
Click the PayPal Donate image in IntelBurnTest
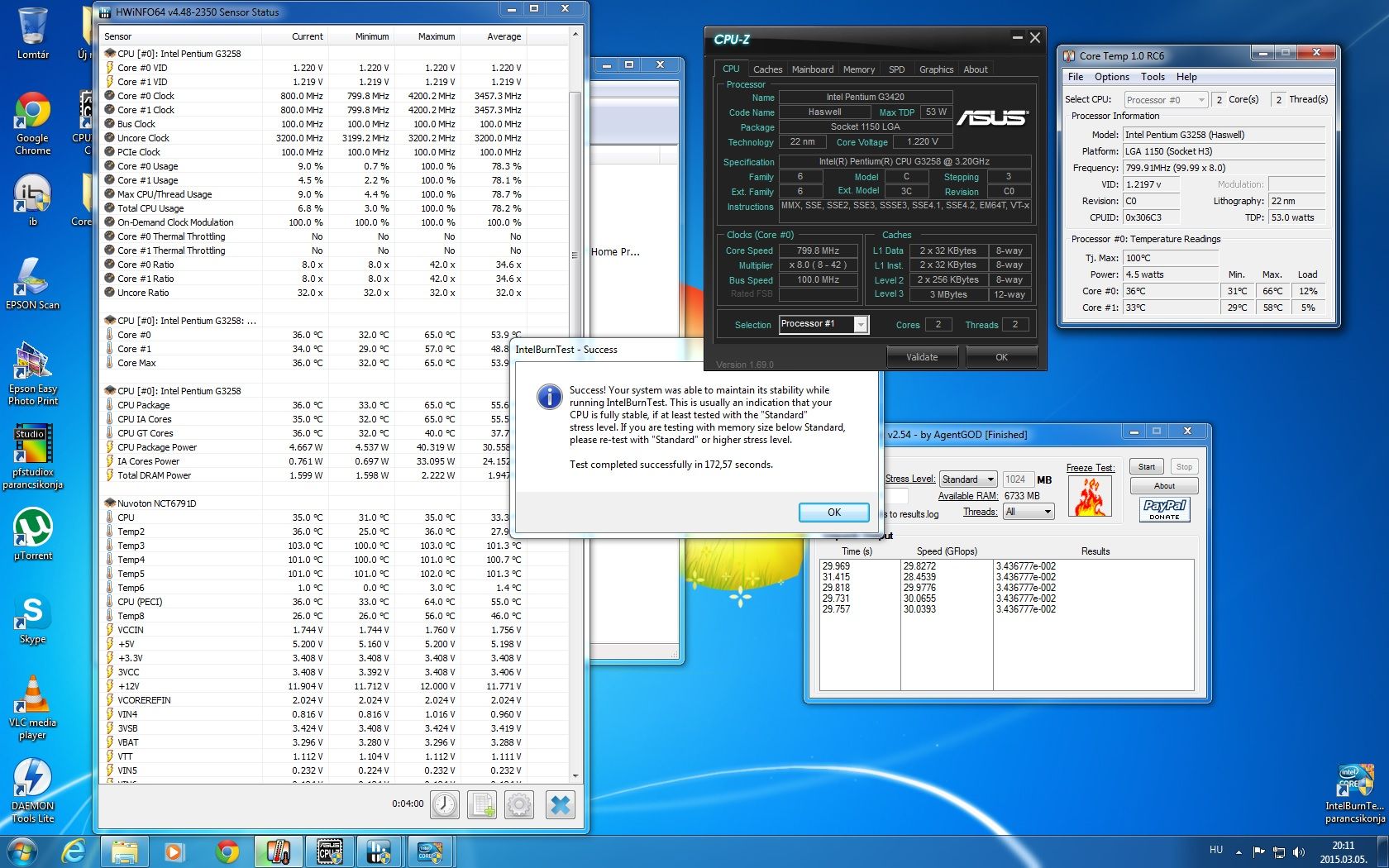1164,509
